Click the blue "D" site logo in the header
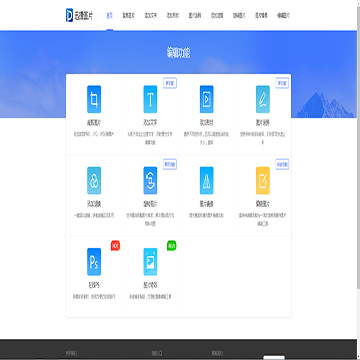Screen dimensions: 360x360 (x=69, y=15)
